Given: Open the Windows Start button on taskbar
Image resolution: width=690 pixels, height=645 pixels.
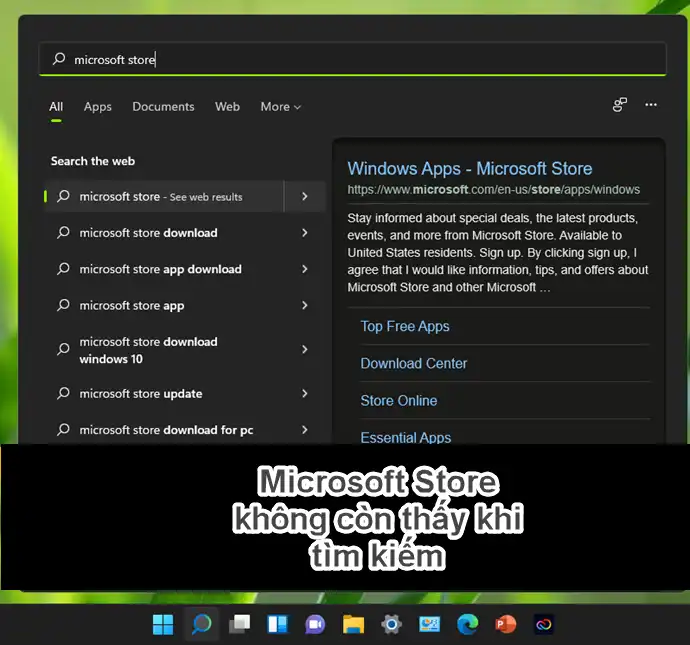Looking at the screenshot, I should tap(163, 624).
